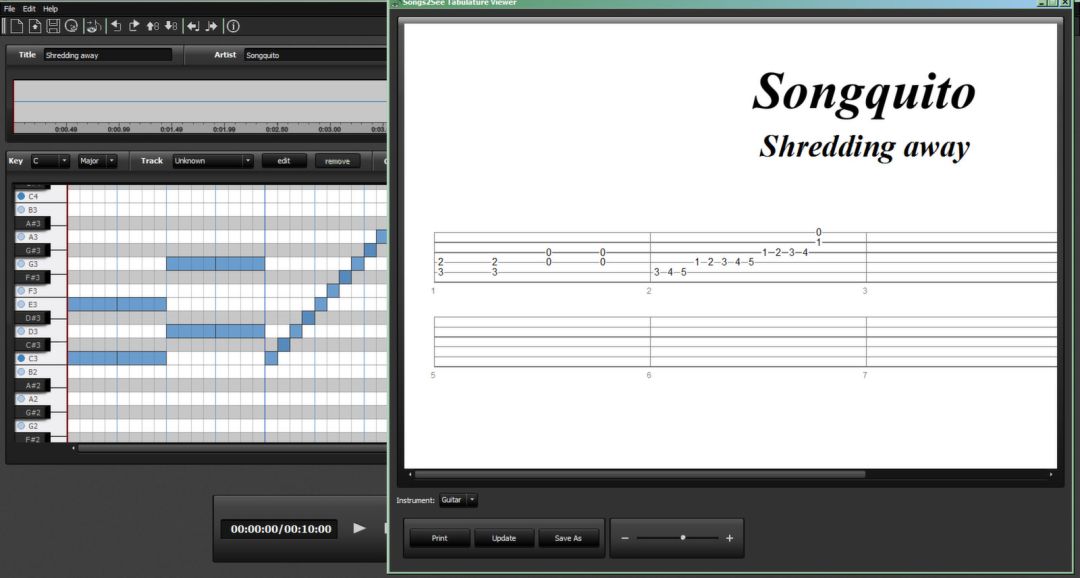Click the Print button

[438, 537]
